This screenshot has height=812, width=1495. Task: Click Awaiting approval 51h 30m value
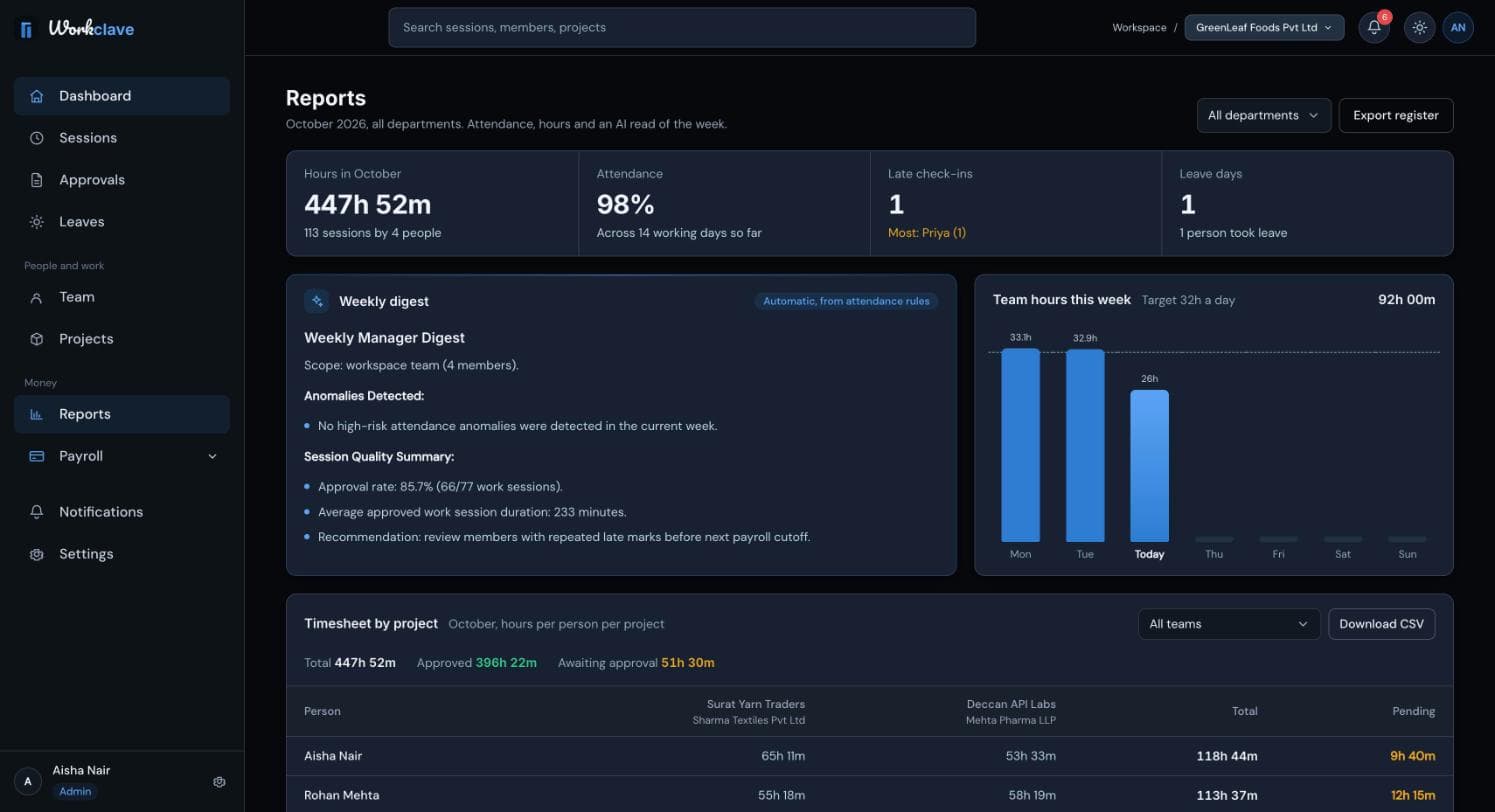687,663
